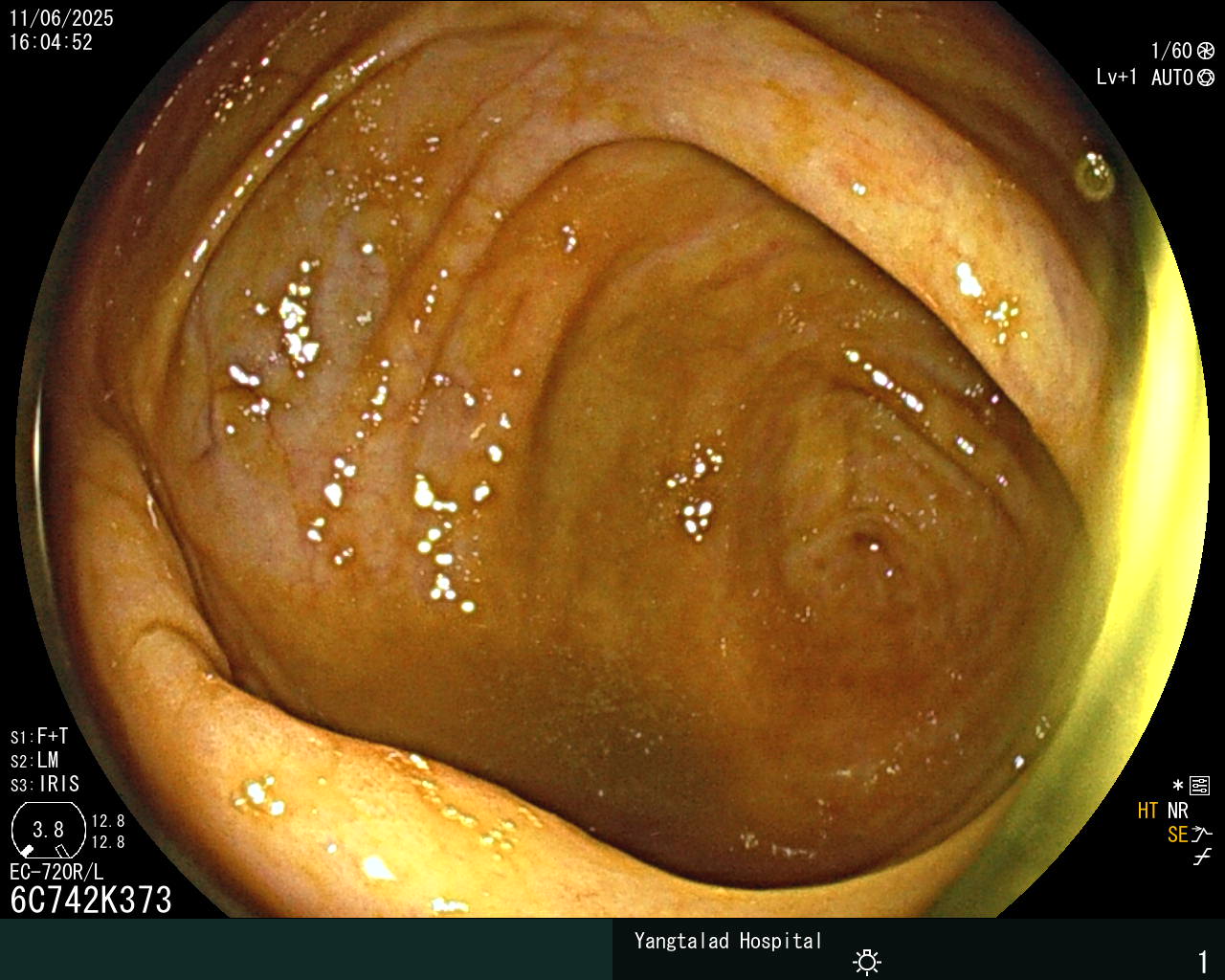
Task: Click the image count number 1
Action: click(1203, 962)
